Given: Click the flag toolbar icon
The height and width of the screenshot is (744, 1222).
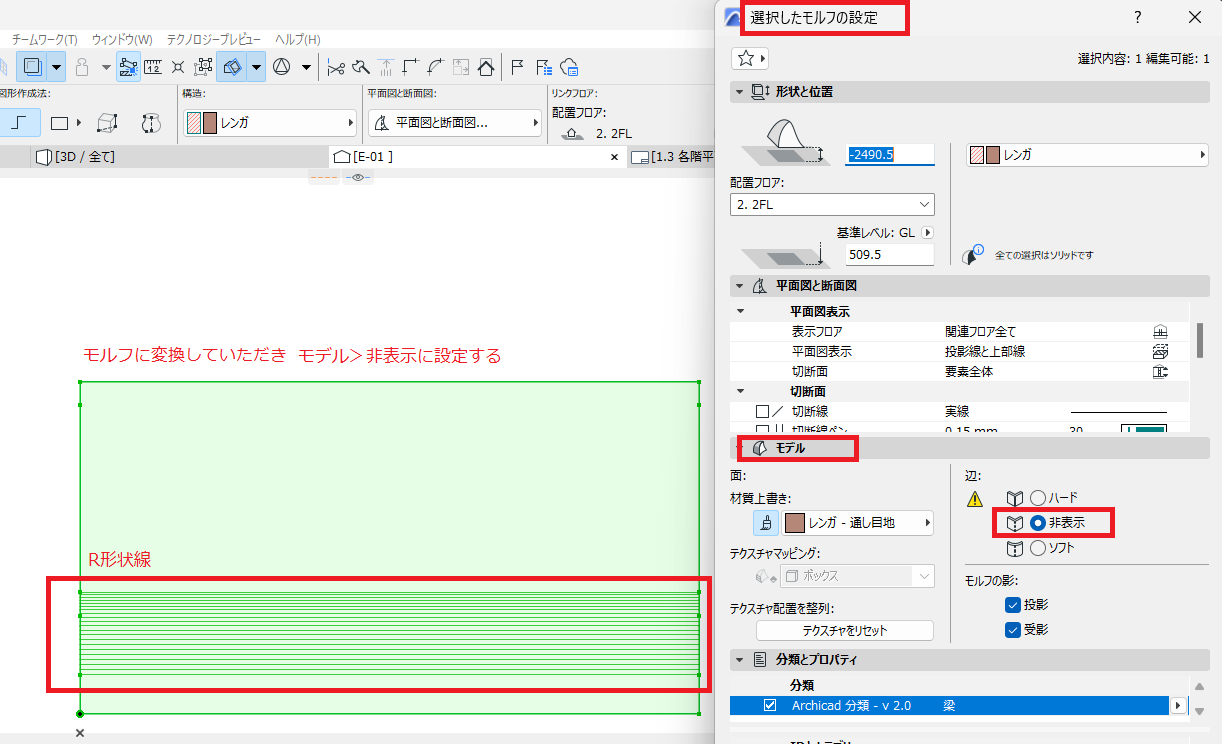Looking at the screenshot, I should pos(518,67).
